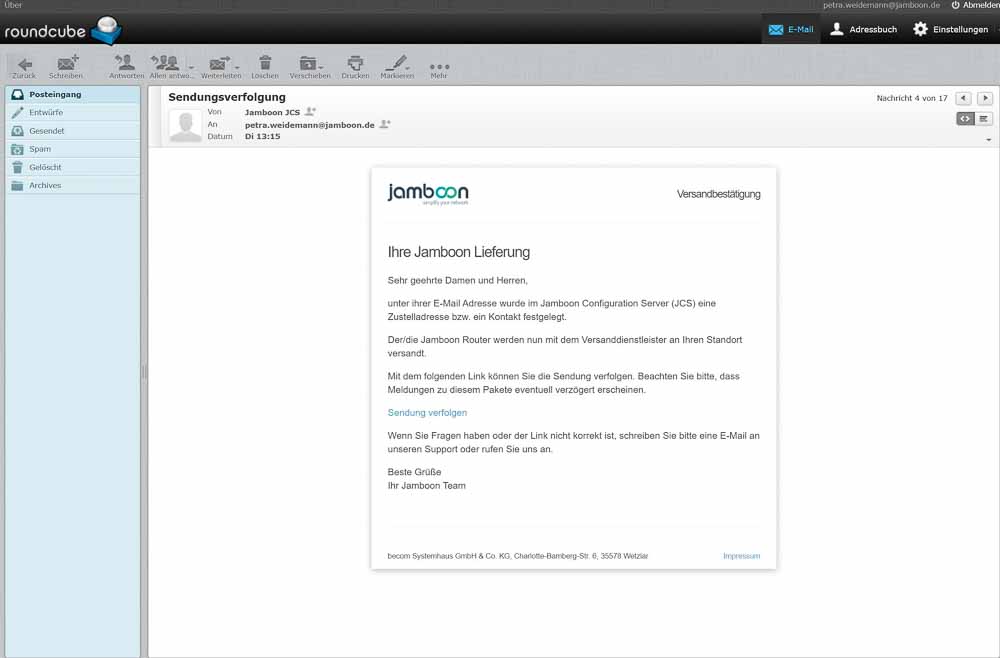
Task: Click the Über link
Action: pyautogui.click(x=13, y=5)
